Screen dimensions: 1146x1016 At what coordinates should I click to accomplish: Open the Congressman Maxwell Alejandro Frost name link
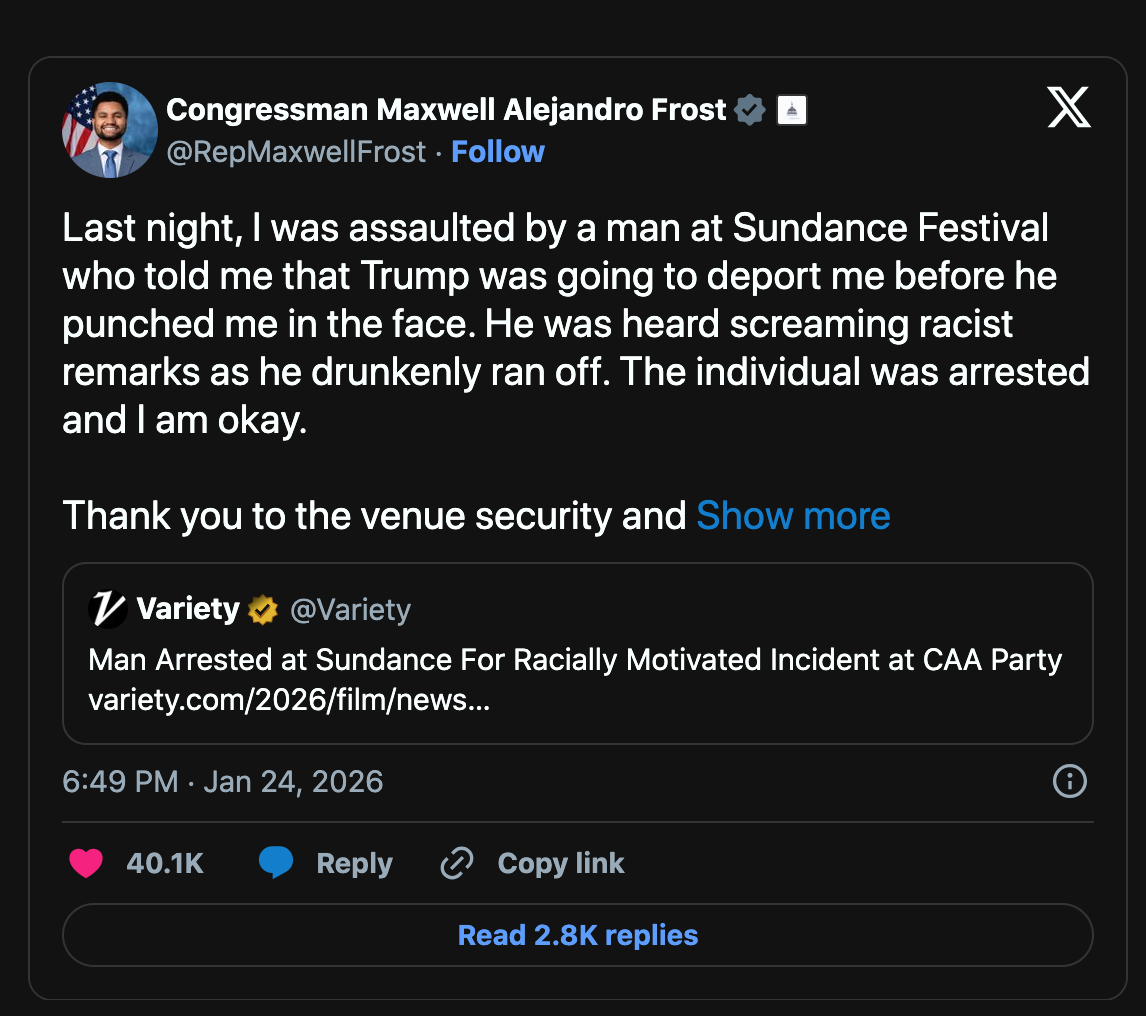point(446,110)
